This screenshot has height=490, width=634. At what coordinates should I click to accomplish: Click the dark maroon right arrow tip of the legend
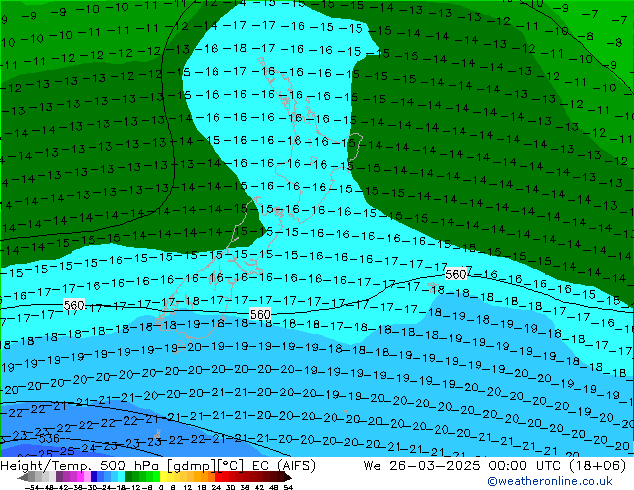click(287, 478)
